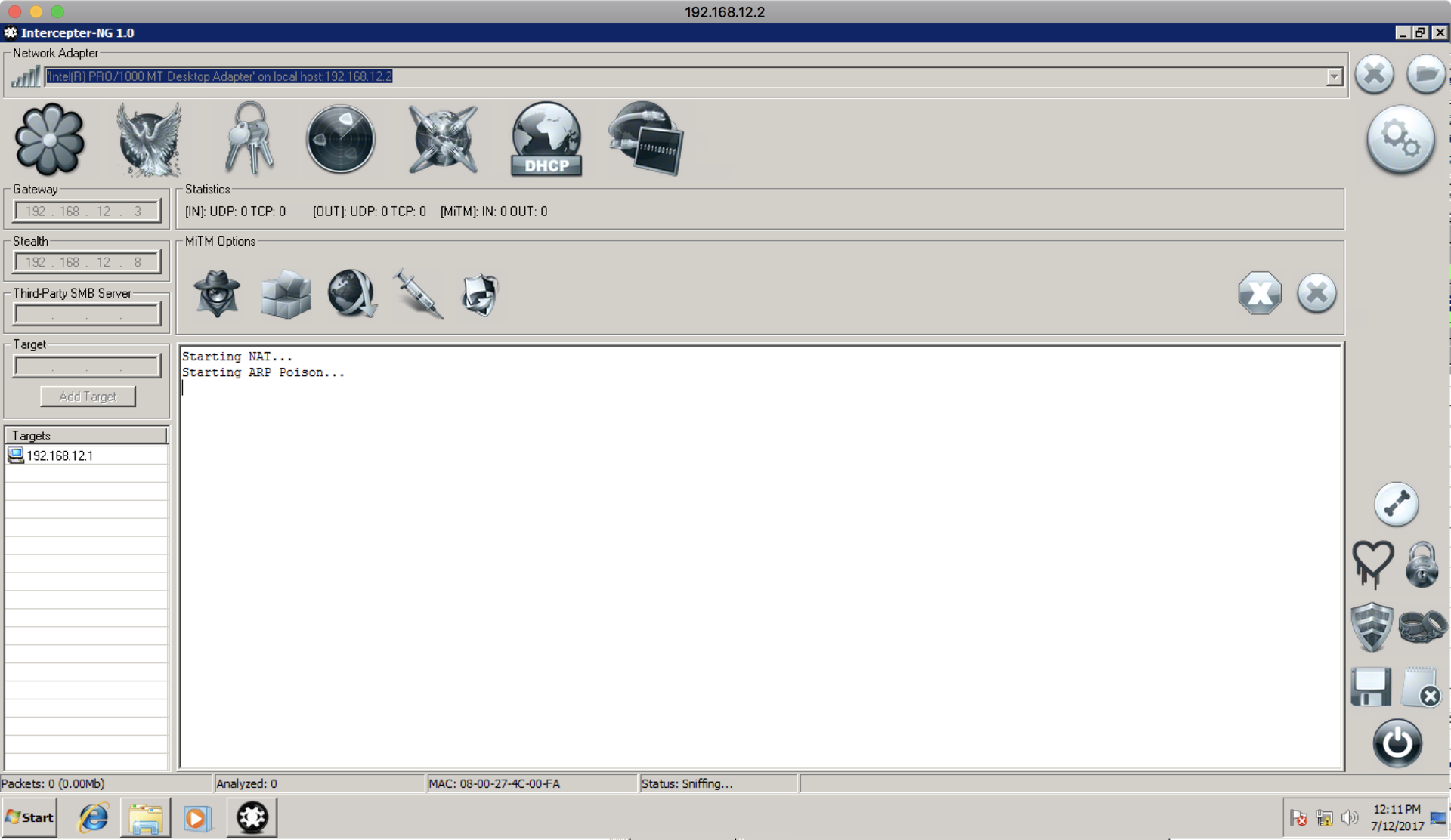Click the cubes MiTM option icon
This screenshot has width=1451, height=840.
point(286,294)
